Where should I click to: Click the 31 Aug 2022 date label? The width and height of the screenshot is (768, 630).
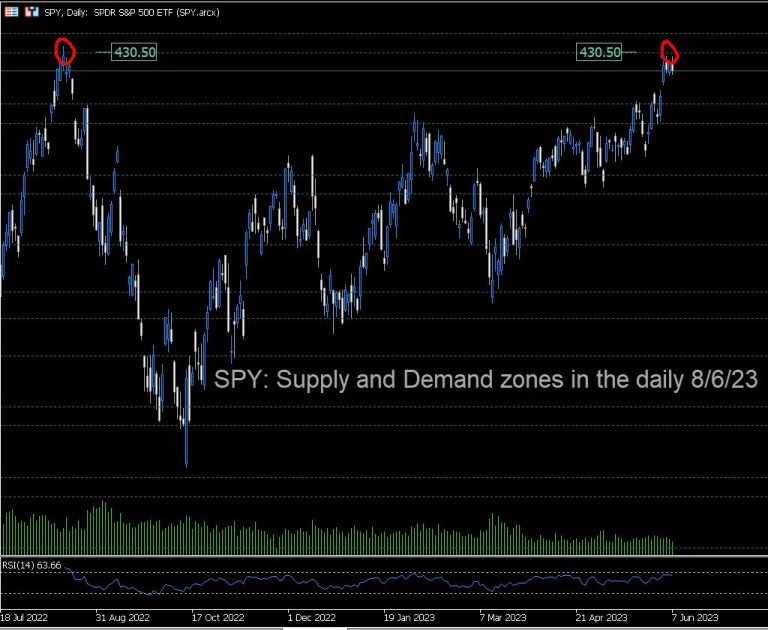122,617
